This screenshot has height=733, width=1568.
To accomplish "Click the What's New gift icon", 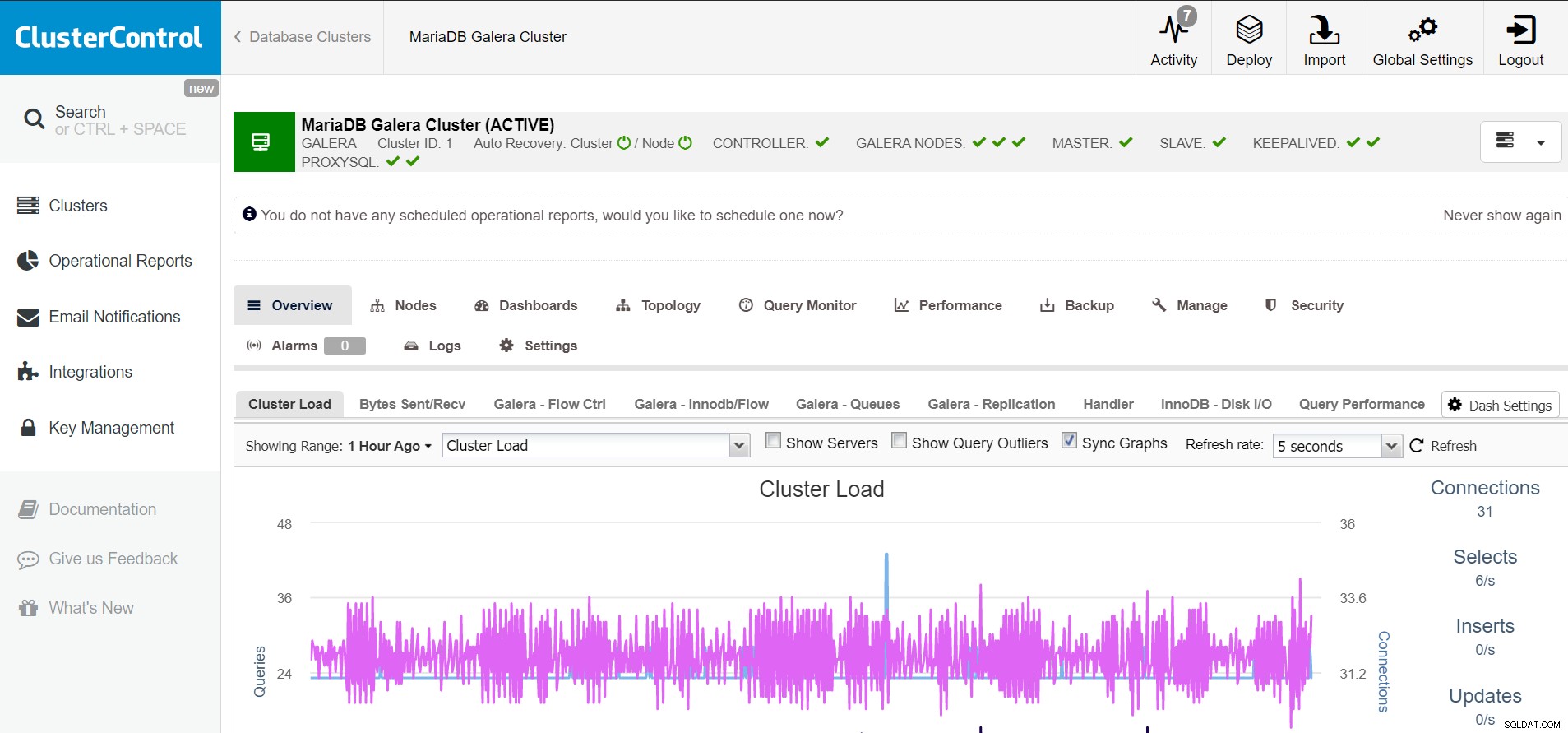I will (x=28, y=608).
